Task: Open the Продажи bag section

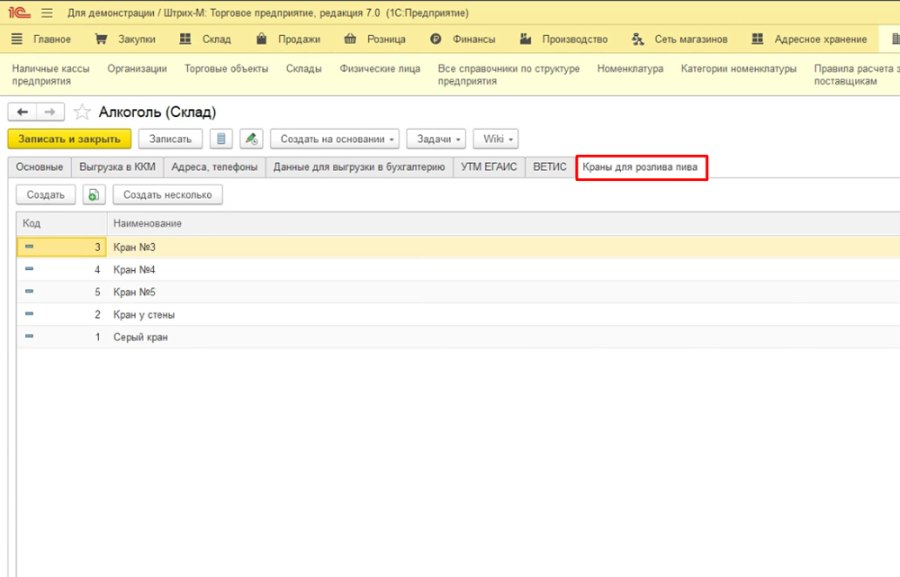Action: click(288, 39)
